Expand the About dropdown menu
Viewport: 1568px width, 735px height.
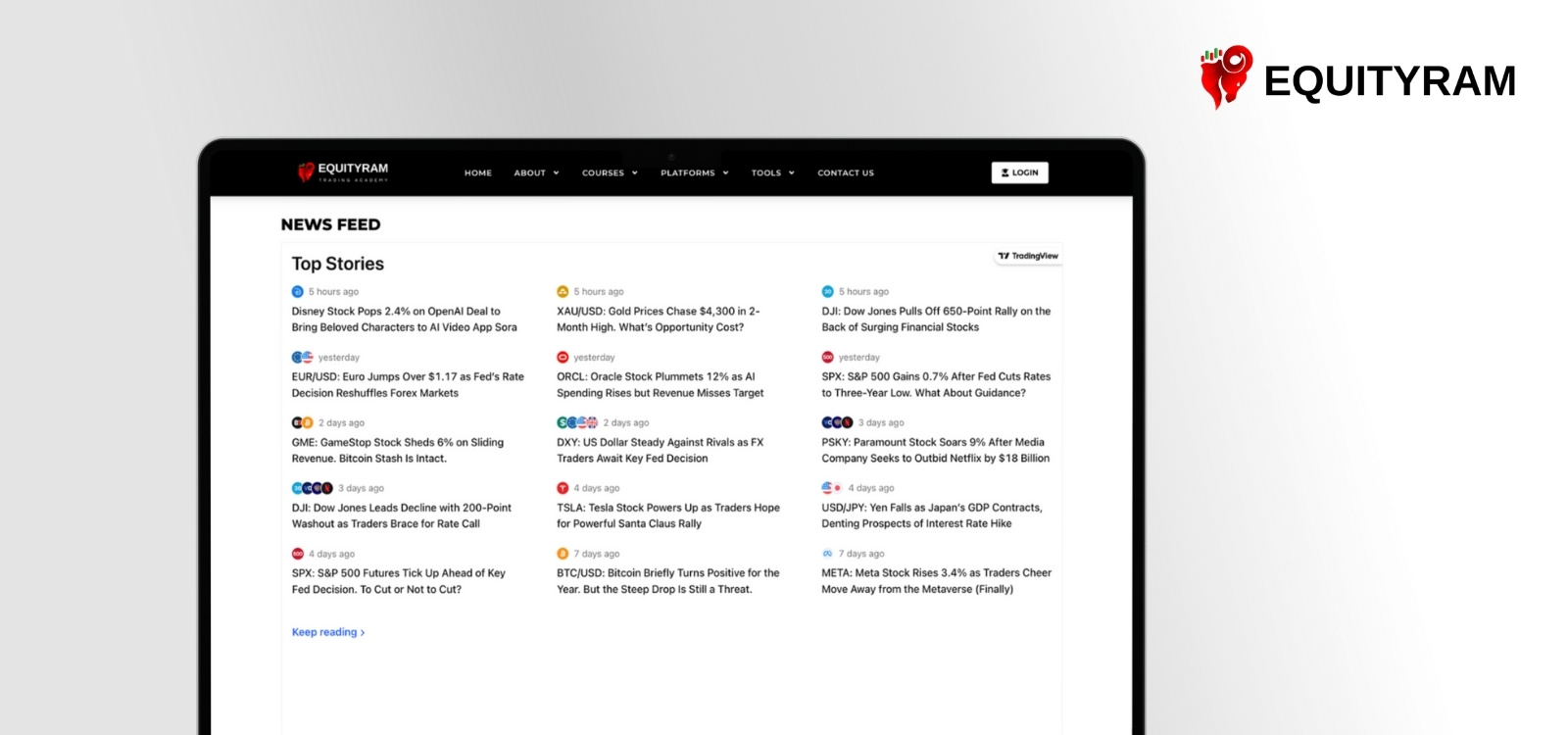(x=537, y=172)
